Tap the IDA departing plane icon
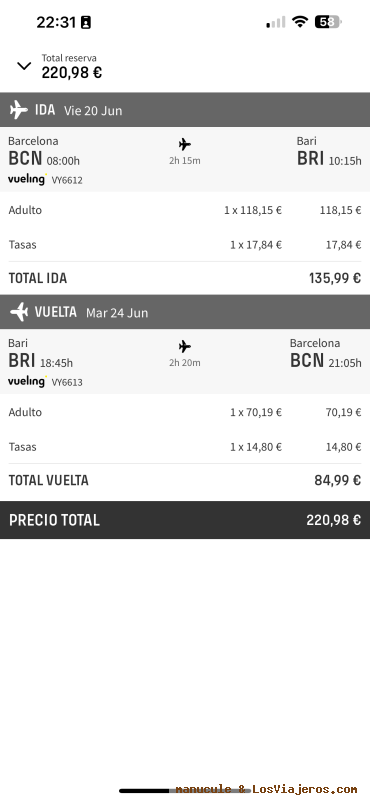 [19, 110]
